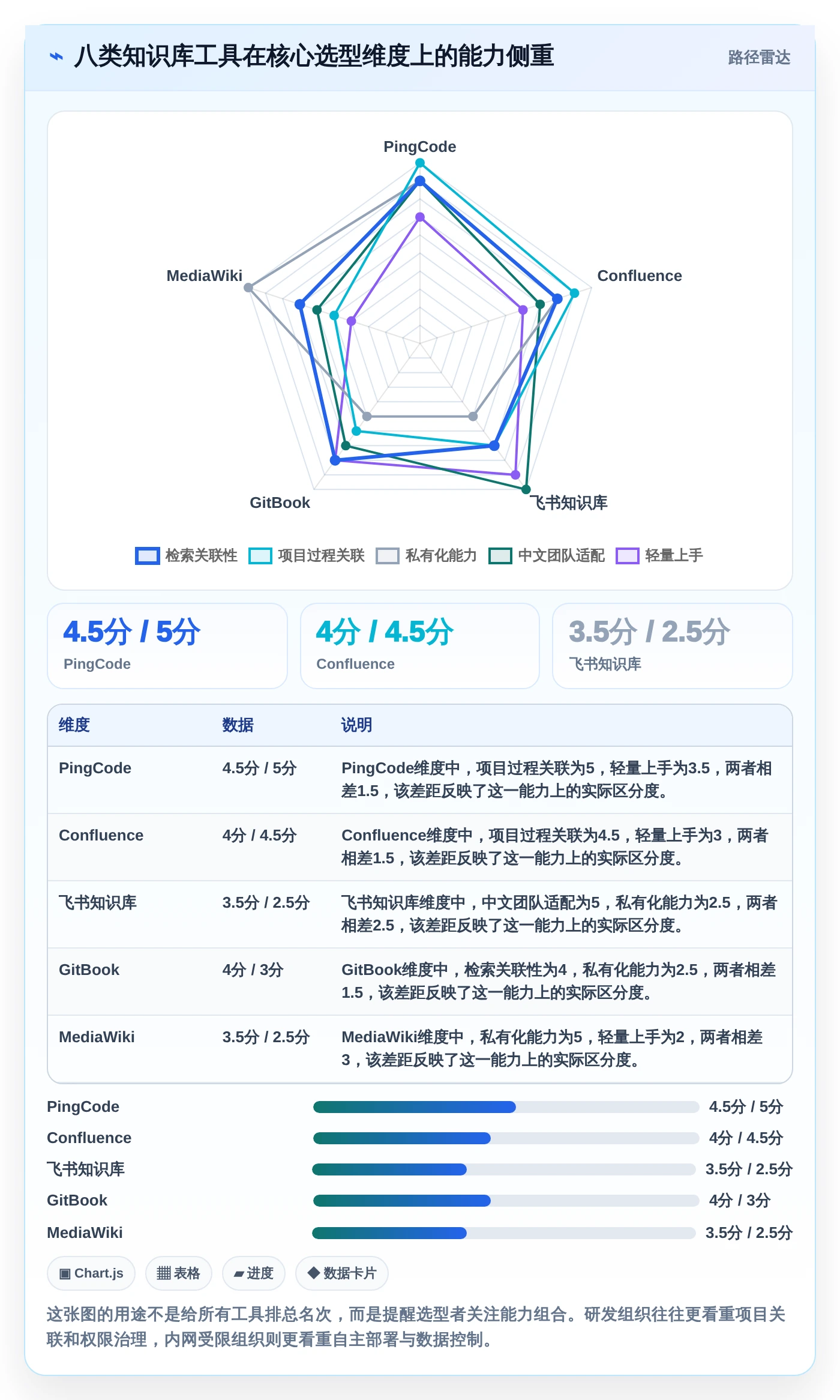Image resolution: width=840 pixels, height=1400 pixels.
Task: Click the 中文团队适配 point at 飞书知识库 vertex
Action: click(x=526, y=489)
